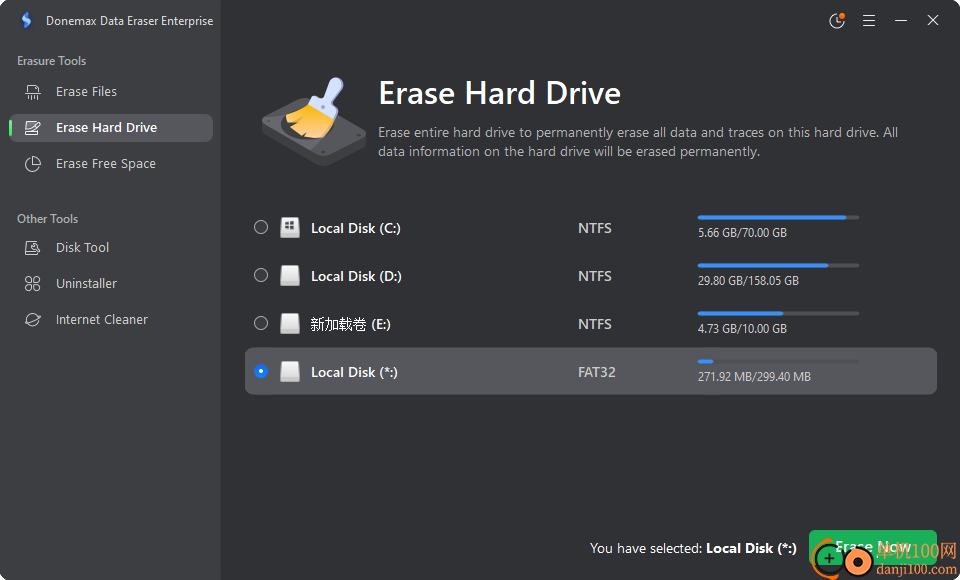
Task: Open Erase Free Space in the sidebar
Action: (x=111, y=164)
